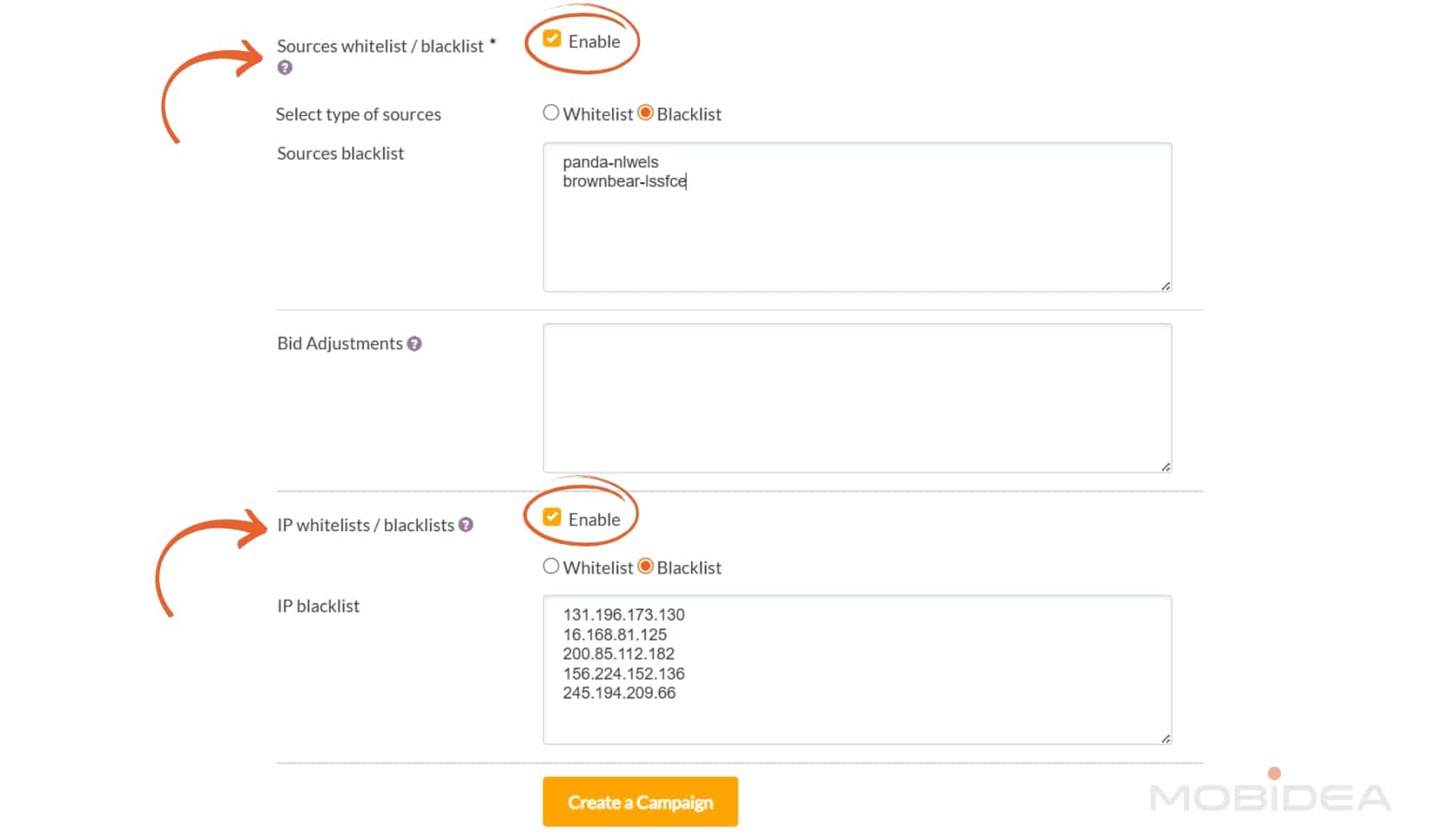Select Blacklist radio for sources type
This screenshot has width=1440, height=840.
(646, 113)
